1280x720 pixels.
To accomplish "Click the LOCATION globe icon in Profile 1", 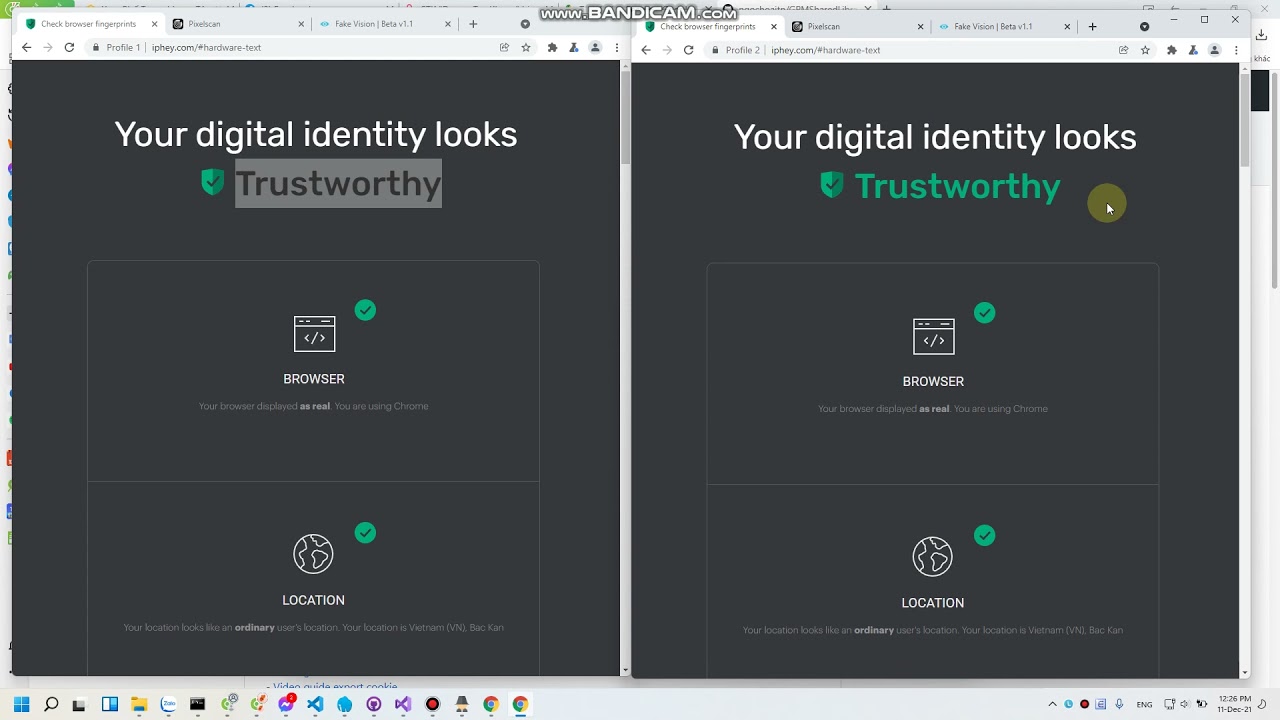I will tap(313, 554).
